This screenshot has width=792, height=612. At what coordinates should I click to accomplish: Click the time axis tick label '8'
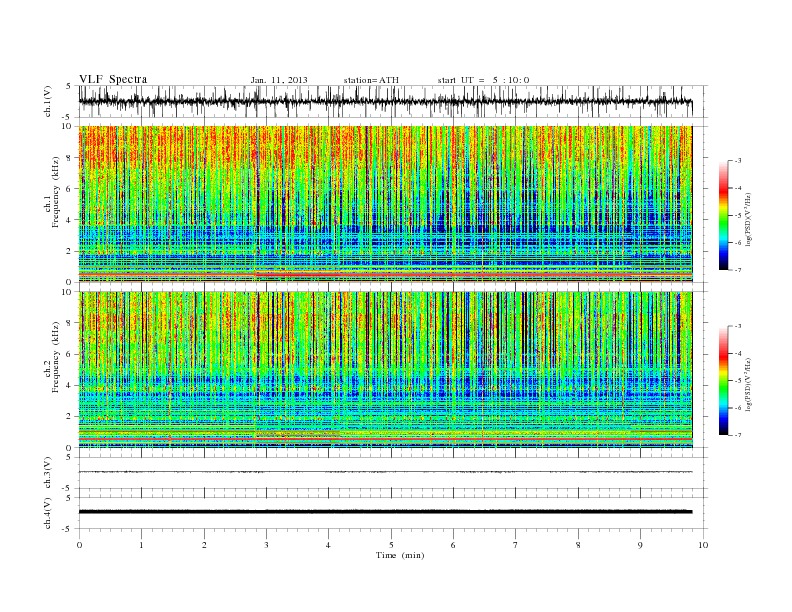(x=578, y=545)
